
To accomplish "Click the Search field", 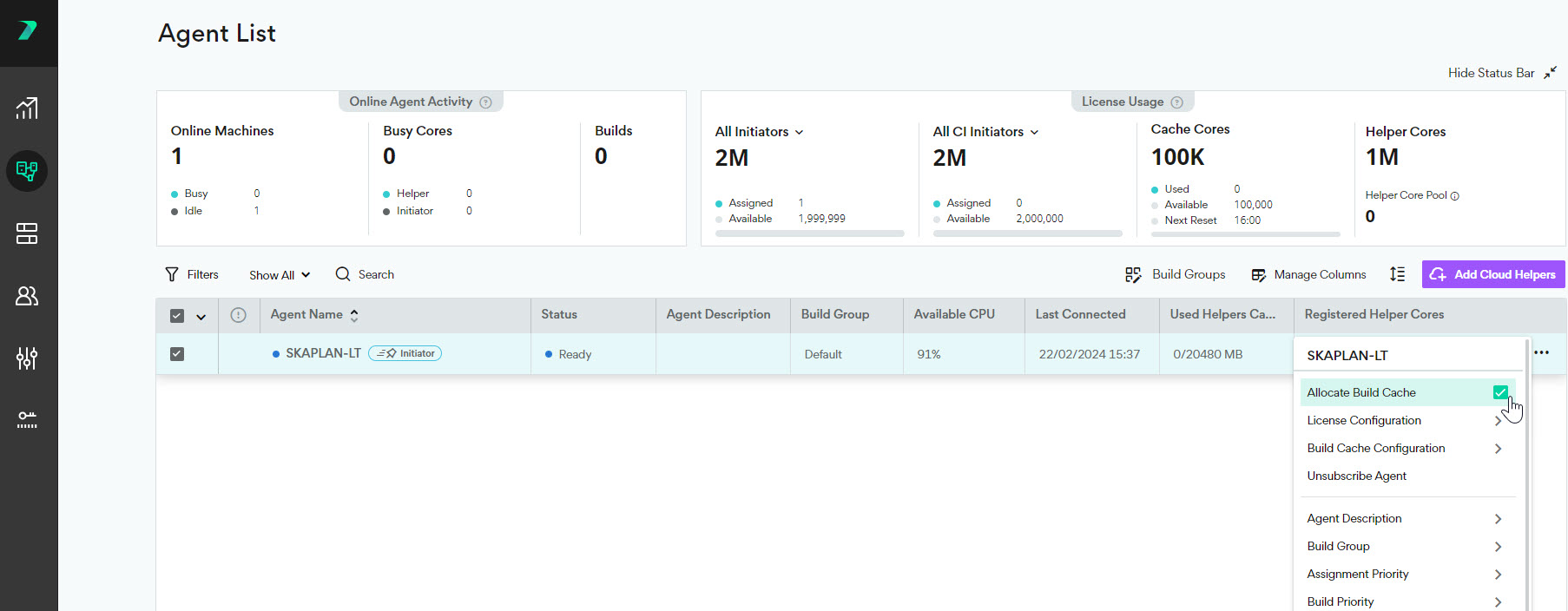I will (375, 274).
